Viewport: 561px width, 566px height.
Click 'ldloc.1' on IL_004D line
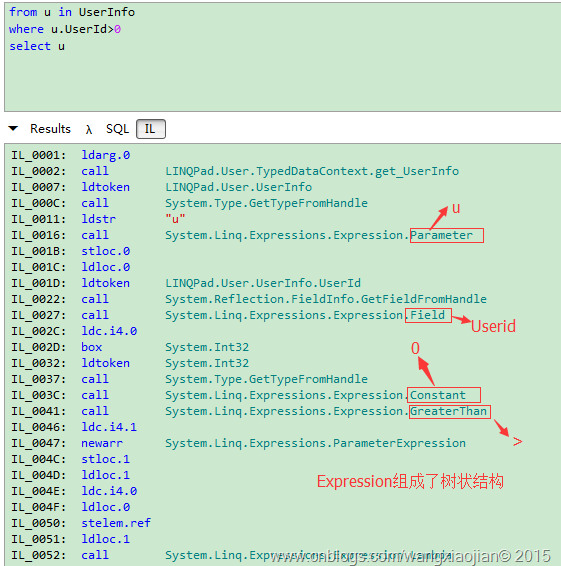click(106, 475)
